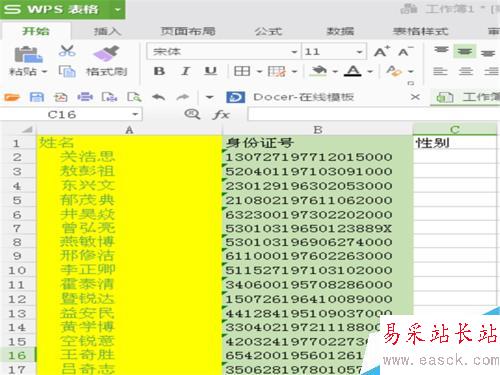Click the Copy icon below scissors

pos(67,71)
